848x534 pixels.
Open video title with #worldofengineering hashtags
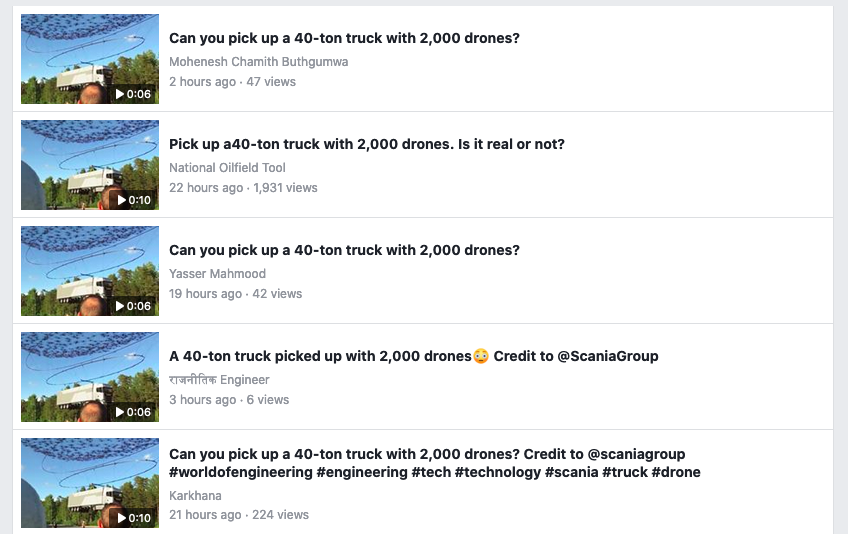click(434, 463)
